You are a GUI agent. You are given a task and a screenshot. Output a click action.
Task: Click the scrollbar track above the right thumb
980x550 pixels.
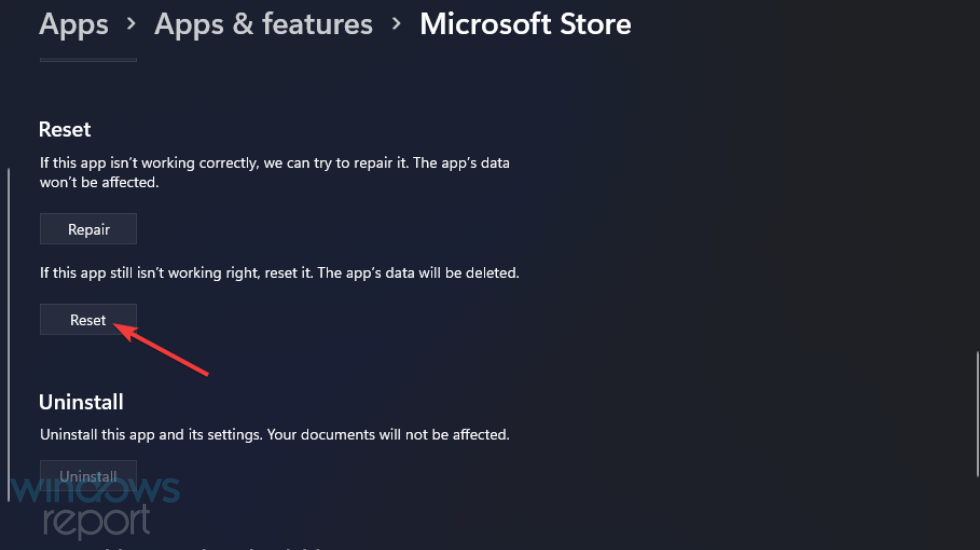978,188
